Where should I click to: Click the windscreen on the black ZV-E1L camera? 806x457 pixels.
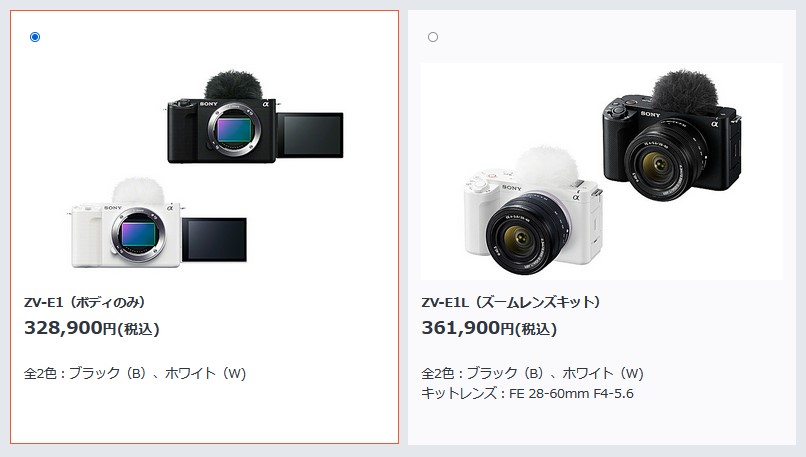pos(685,91)
